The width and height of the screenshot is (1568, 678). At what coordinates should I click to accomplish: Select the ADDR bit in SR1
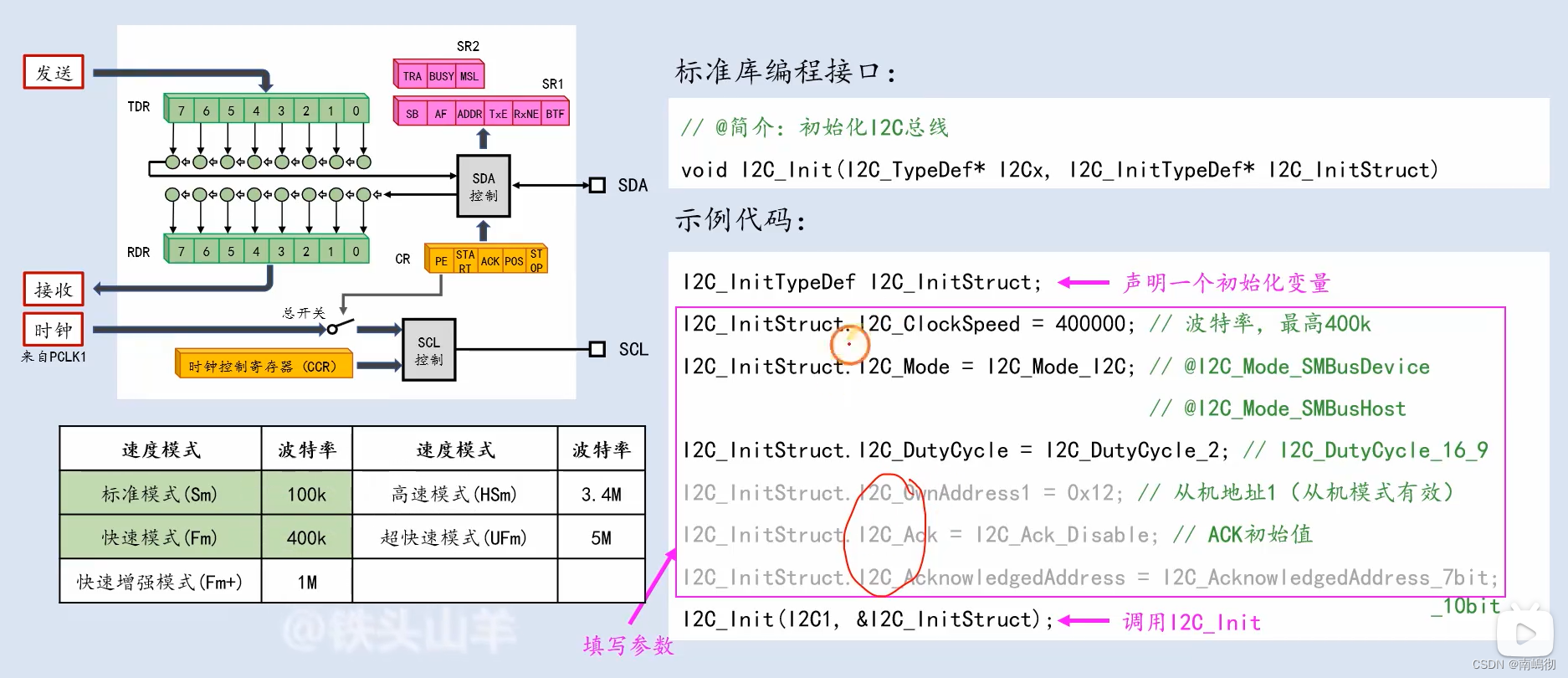[469, 114]
